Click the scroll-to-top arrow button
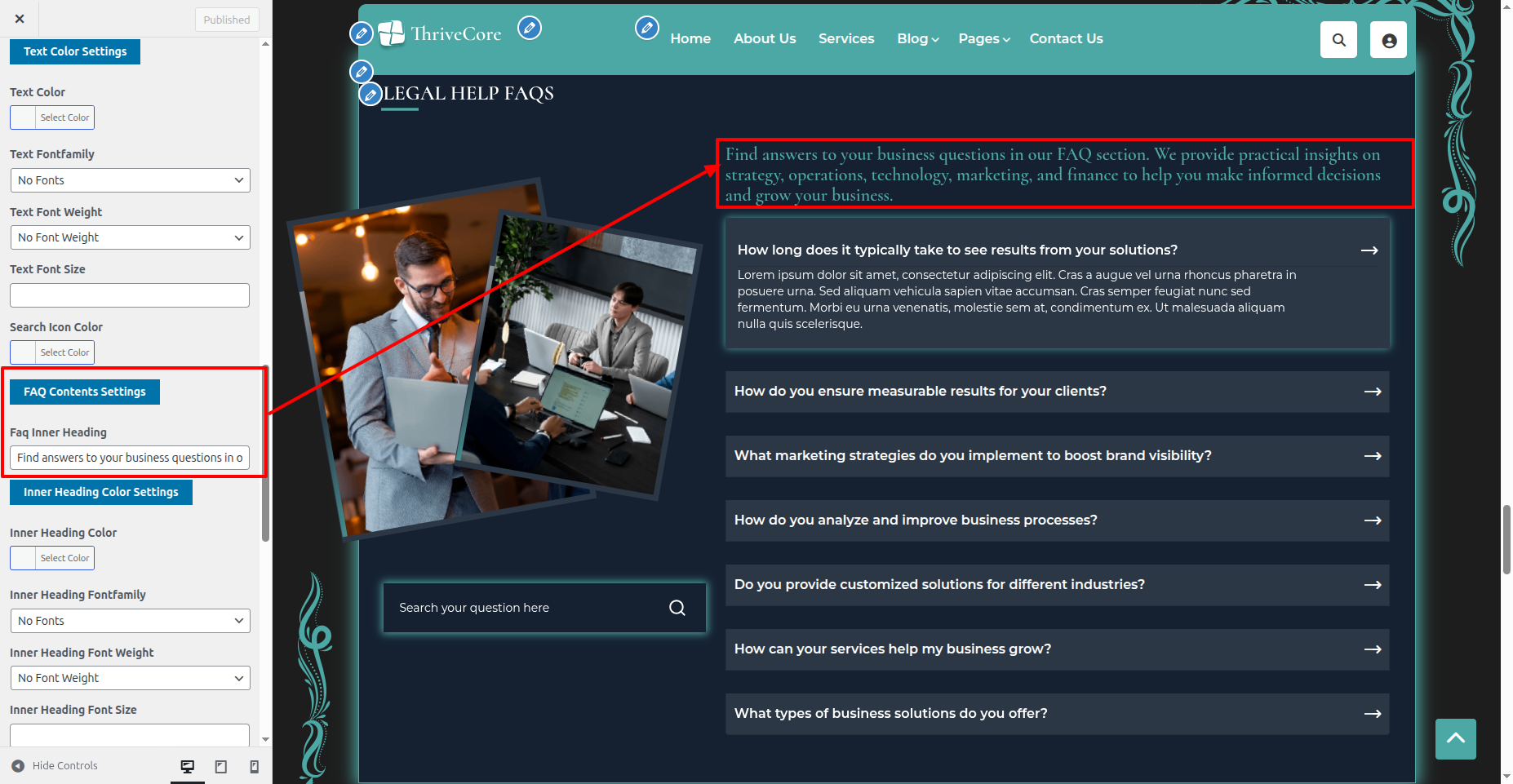1513x784 pixels. (x=1455, y=738)
